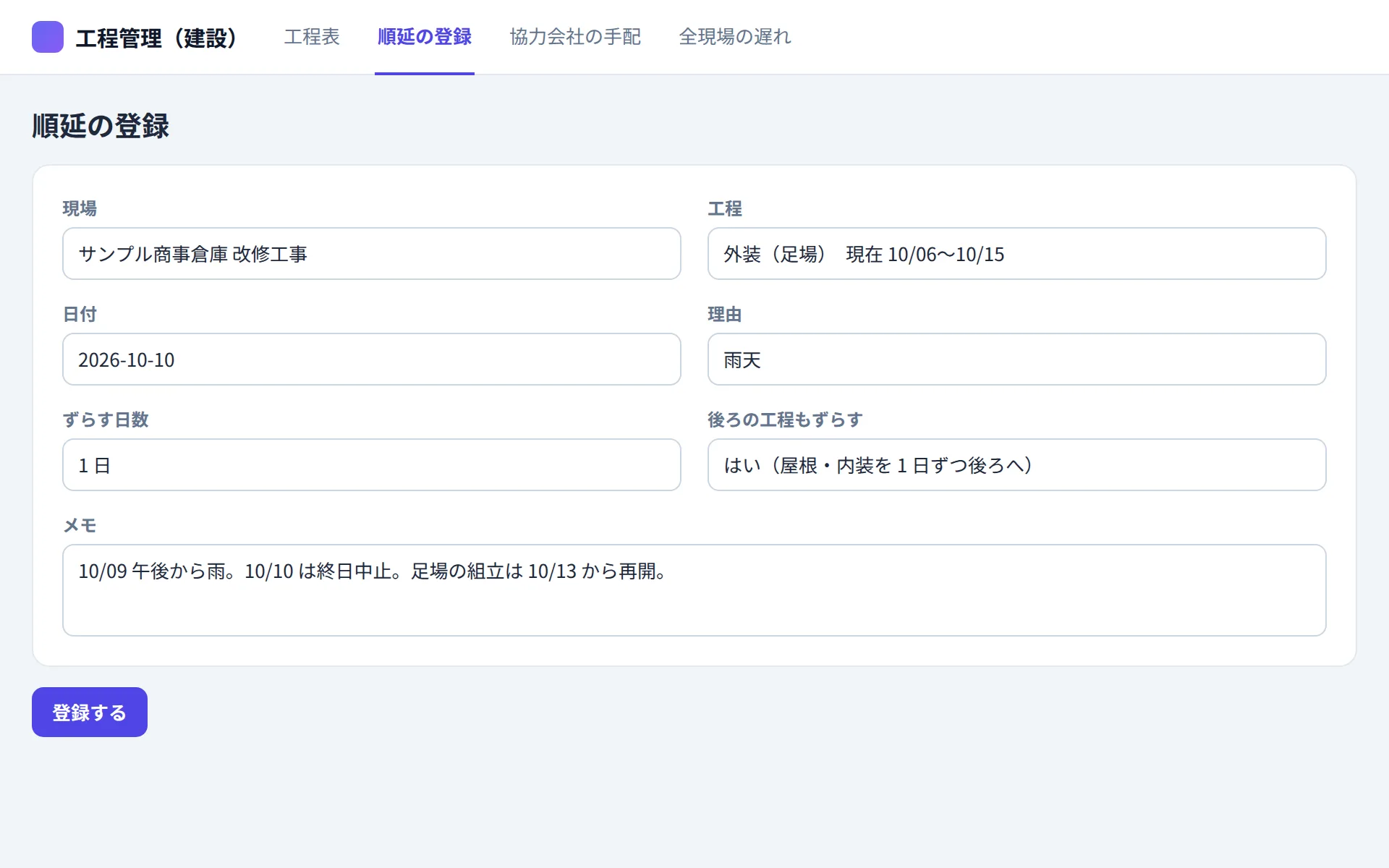The width and height of the screenshot is (1389, 868).
Task: Click into the メモ text area
Action: [x=694, y=590]
